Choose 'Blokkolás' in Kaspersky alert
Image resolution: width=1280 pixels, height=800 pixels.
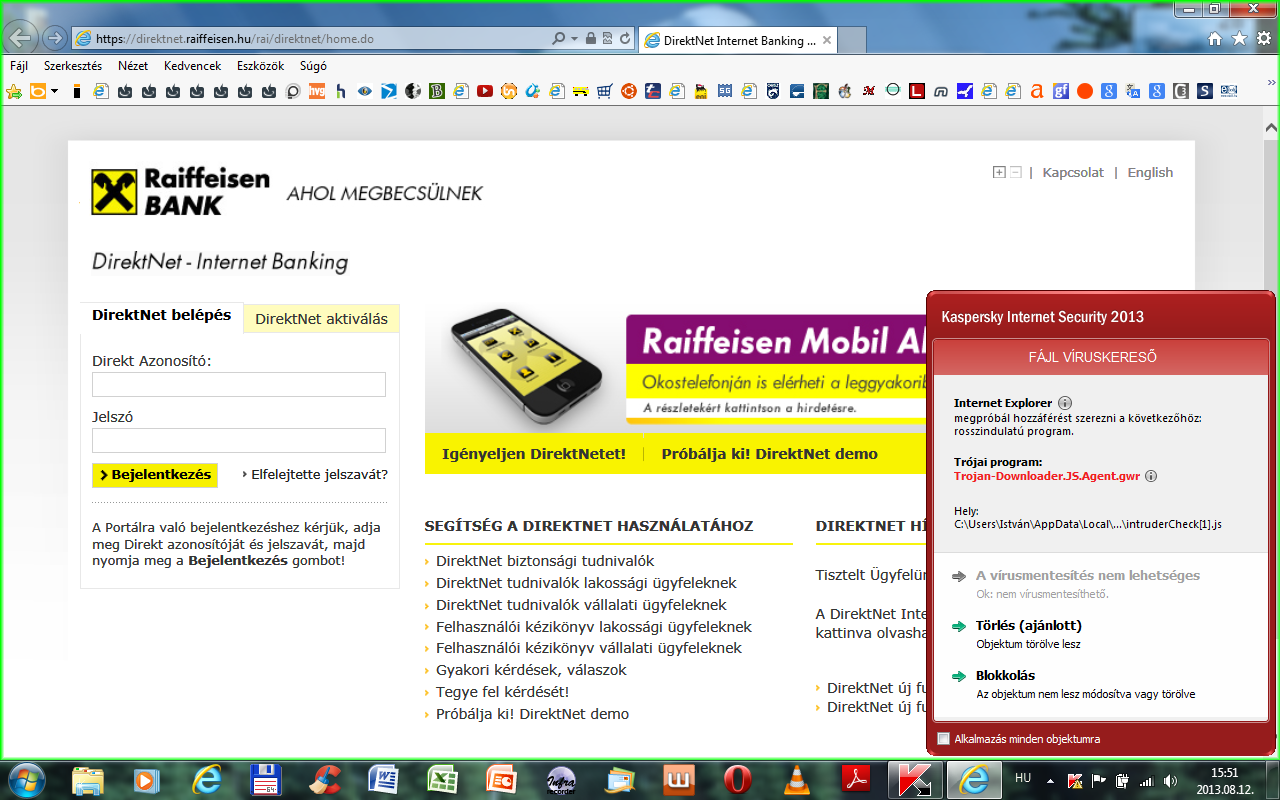point(1005,676)
